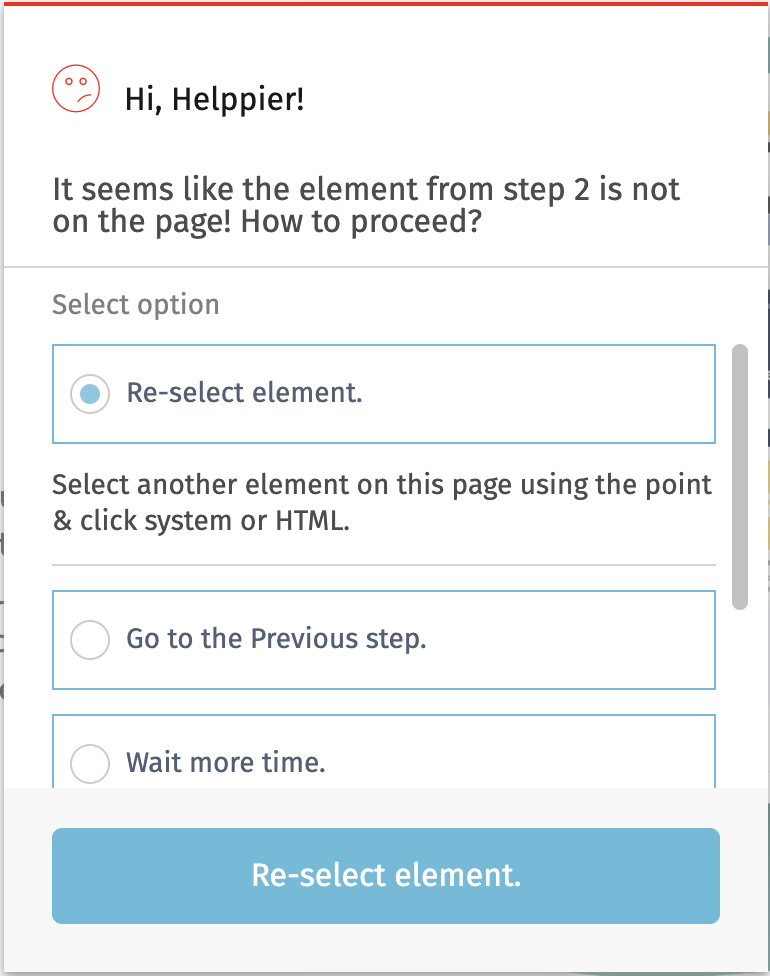Click the red bar atop the dialog

(385, 3)
